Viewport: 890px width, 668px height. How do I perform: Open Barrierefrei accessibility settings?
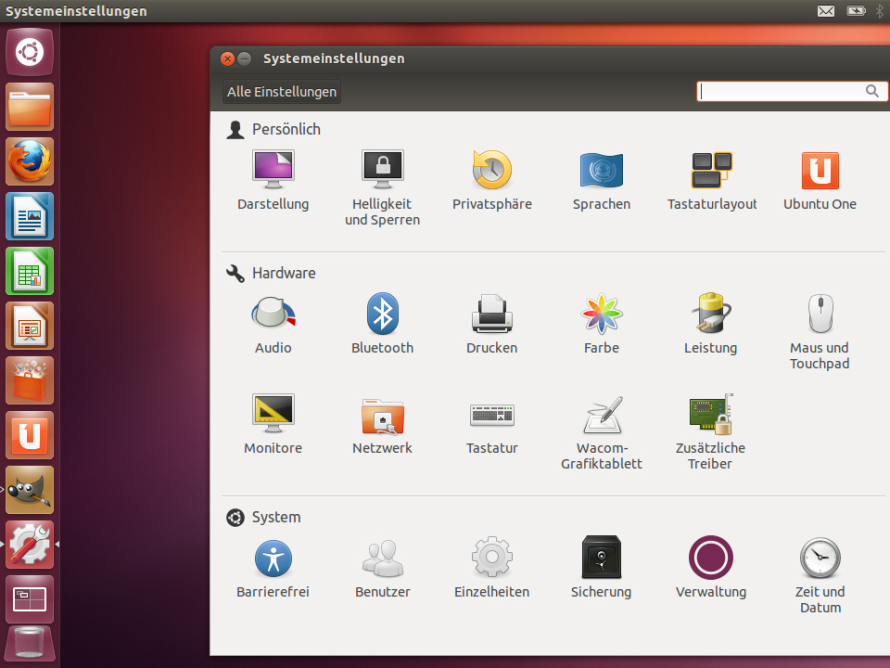pos(273,568)
